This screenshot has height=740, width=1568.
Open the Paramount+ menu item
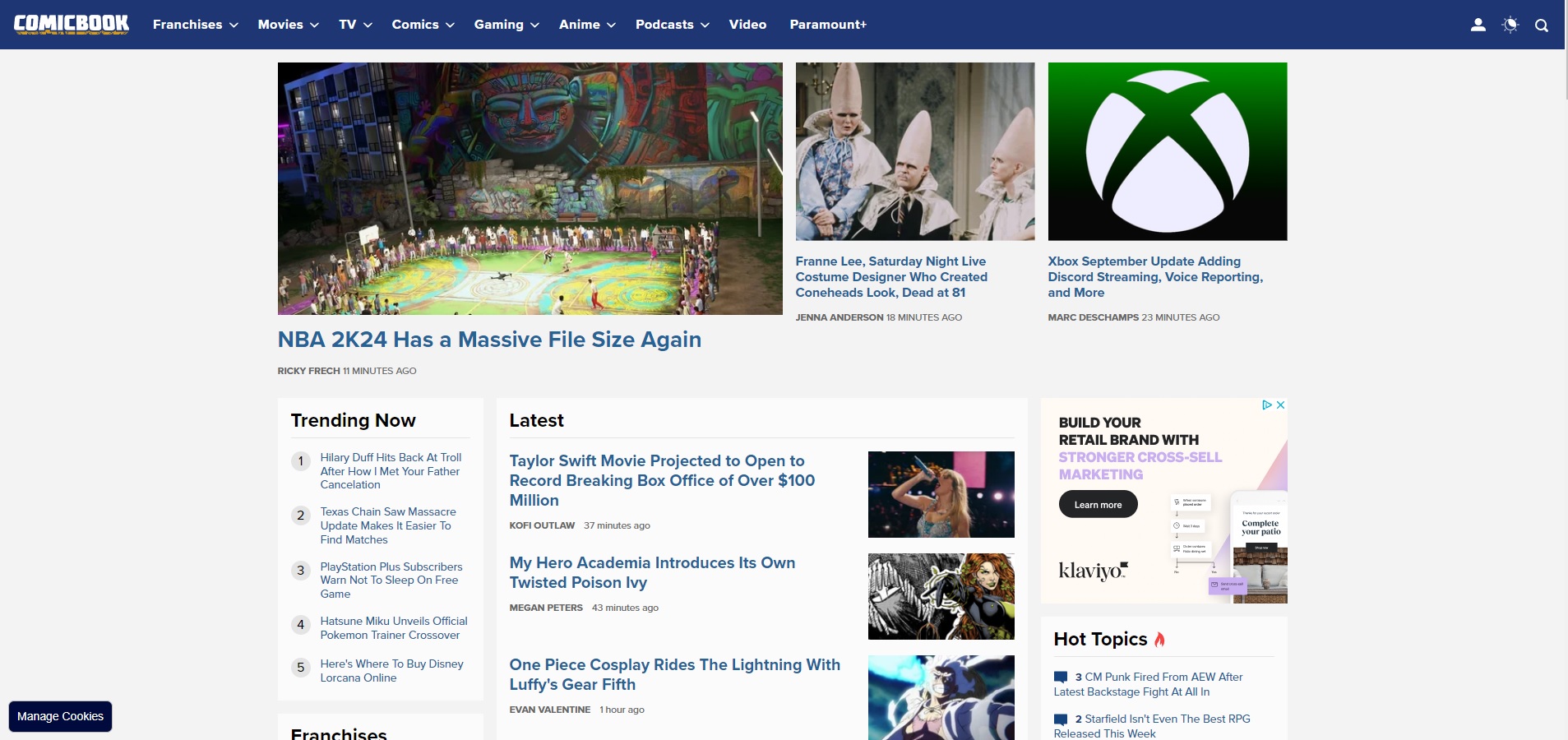[828, 25]
